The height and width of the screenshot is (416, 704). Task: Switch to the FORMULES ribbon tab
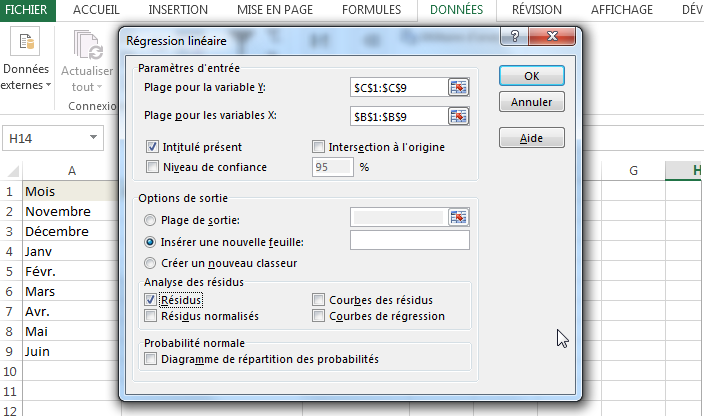click(x=371, y=10)
